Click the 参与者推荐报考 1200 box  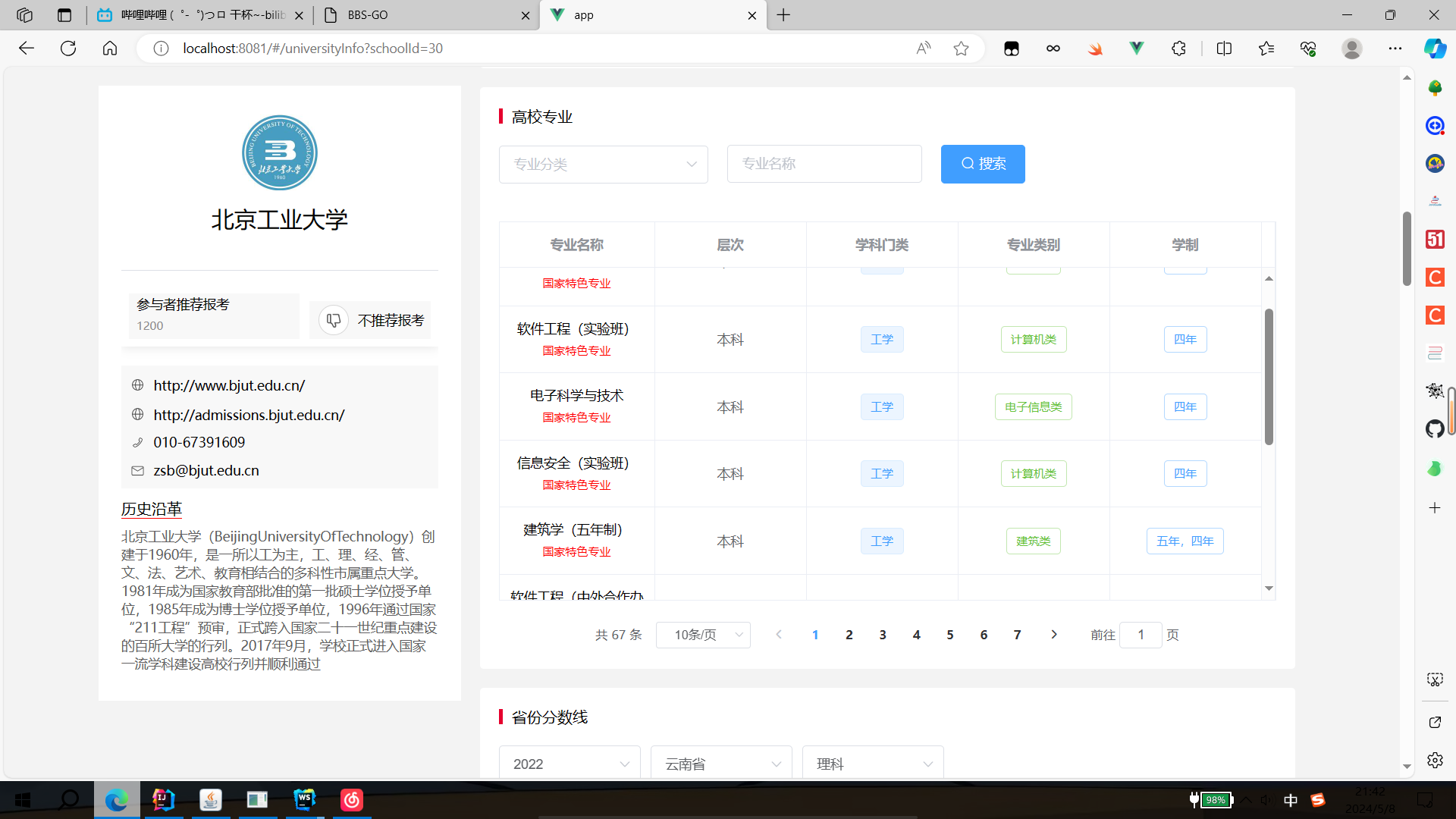click(x=214, y=315)
